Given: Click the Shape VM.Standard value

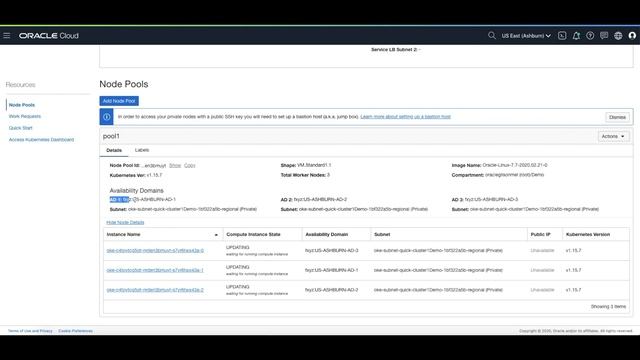Looking at the screenshot, I should [x=314, y=165].
